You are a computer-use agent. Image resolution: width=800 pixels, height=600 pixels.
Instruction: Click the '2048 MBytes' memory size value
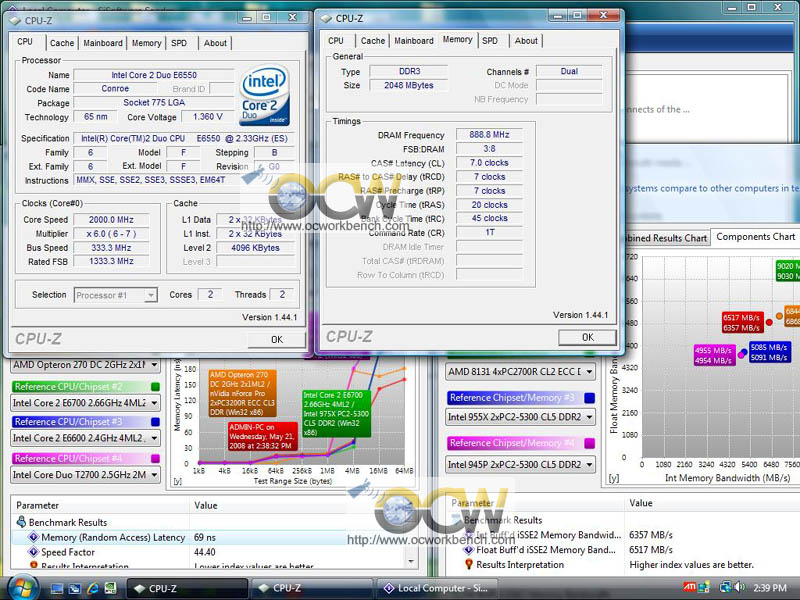[x=409, y=85]
